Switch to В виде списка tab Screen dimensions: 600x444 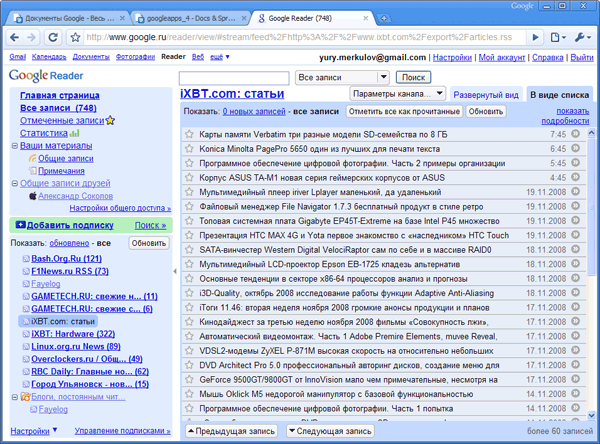pos(559,95)
